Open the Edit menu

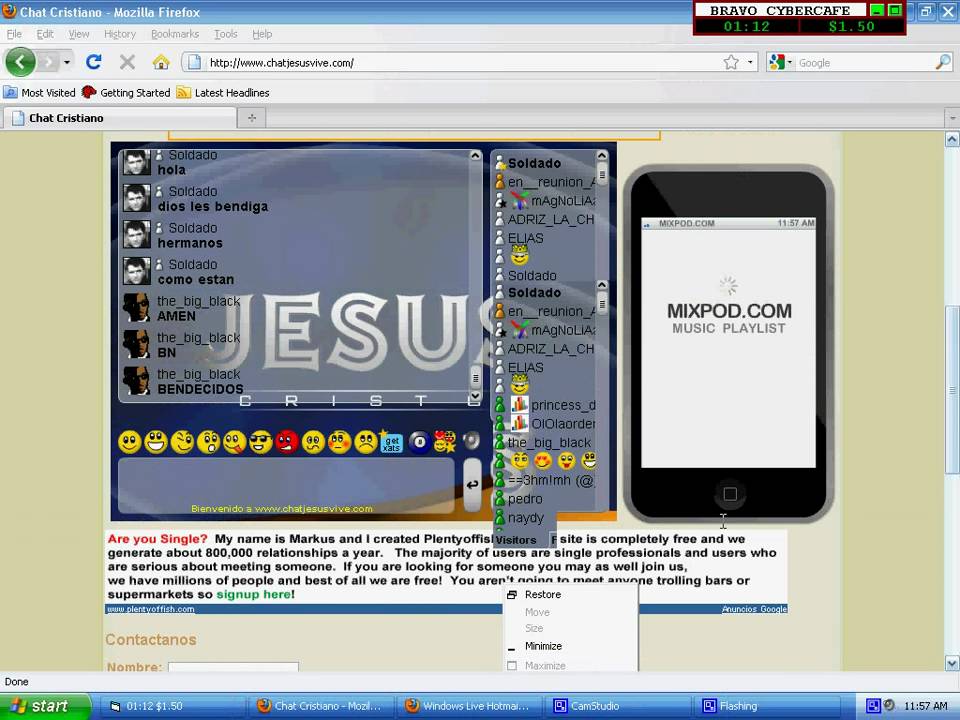pos(45,34)
